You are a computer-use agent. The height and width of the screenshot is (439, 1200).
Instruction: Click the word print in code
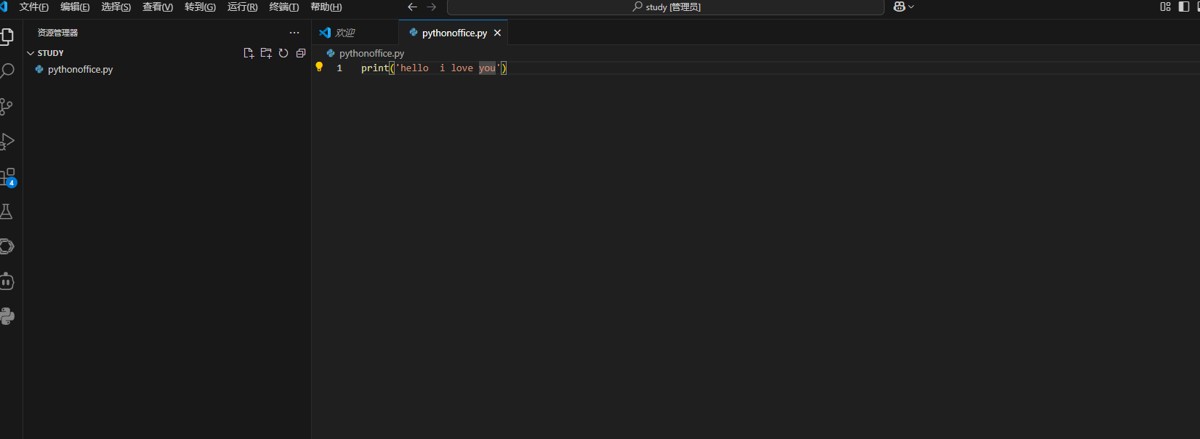[375, 68]
